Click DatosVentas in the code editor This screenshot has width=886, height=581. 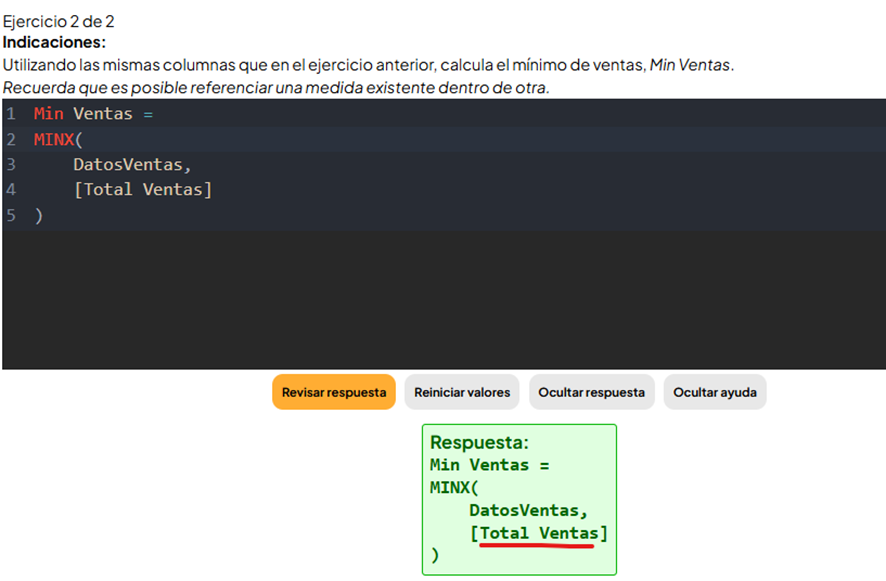(x=131, y=164)
